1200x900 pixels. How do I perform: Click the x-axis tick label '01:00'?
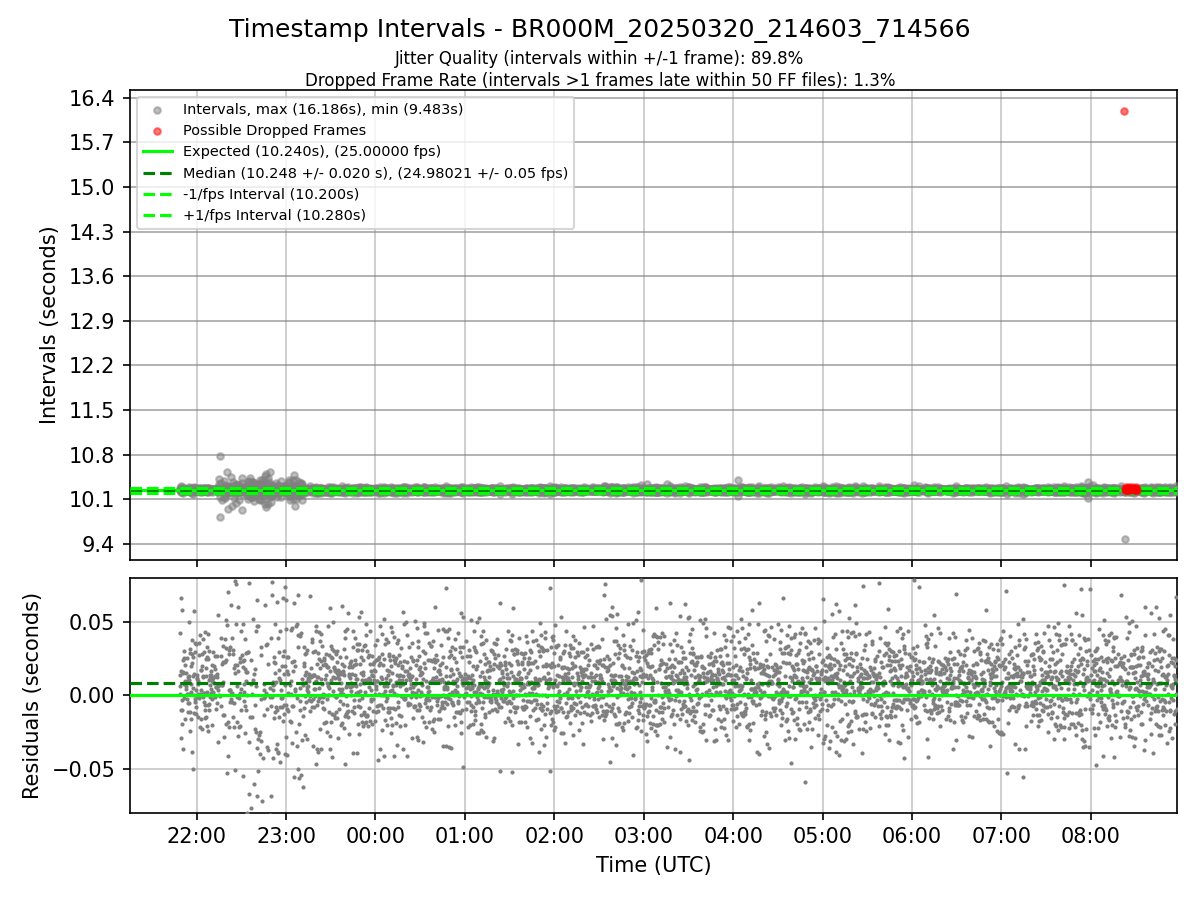coord(464,834)
